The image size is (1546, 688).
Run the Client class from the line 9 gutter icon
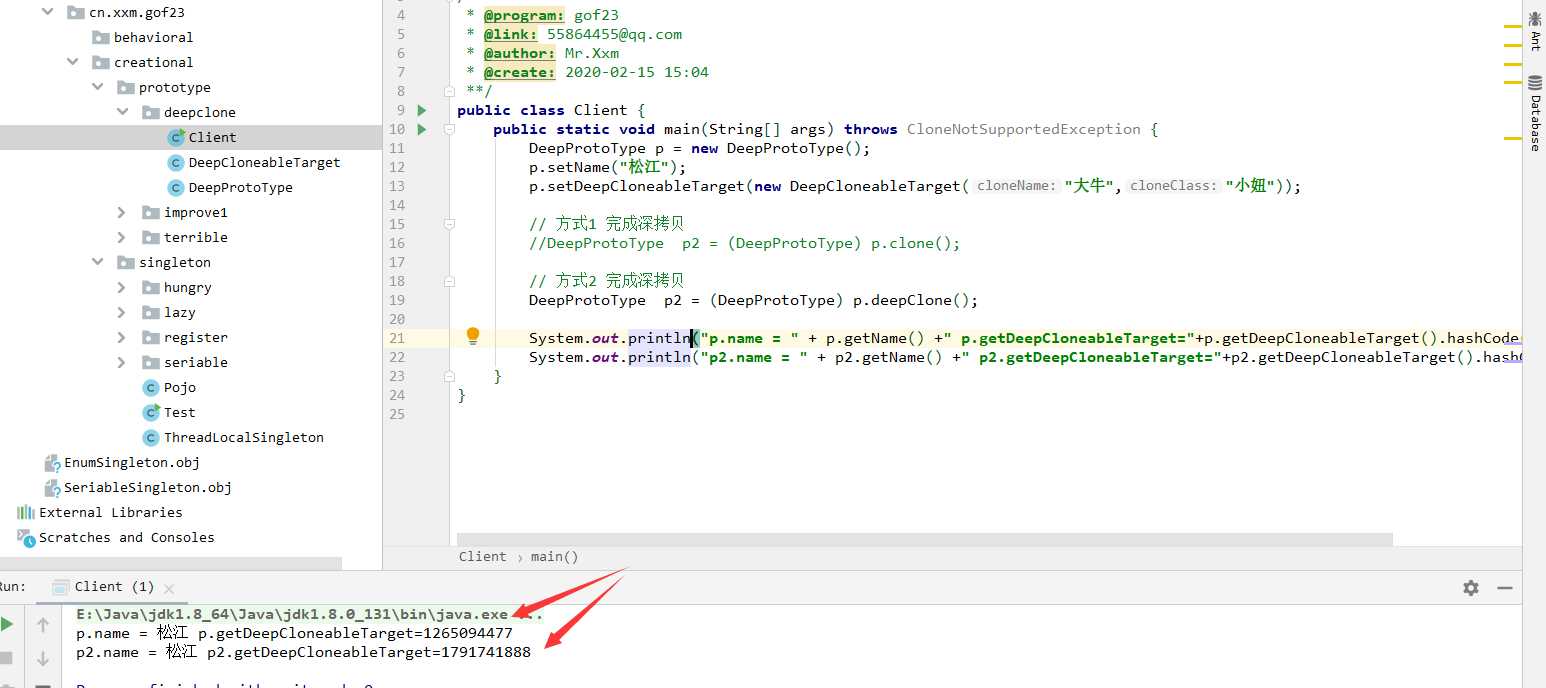point(421,110)
